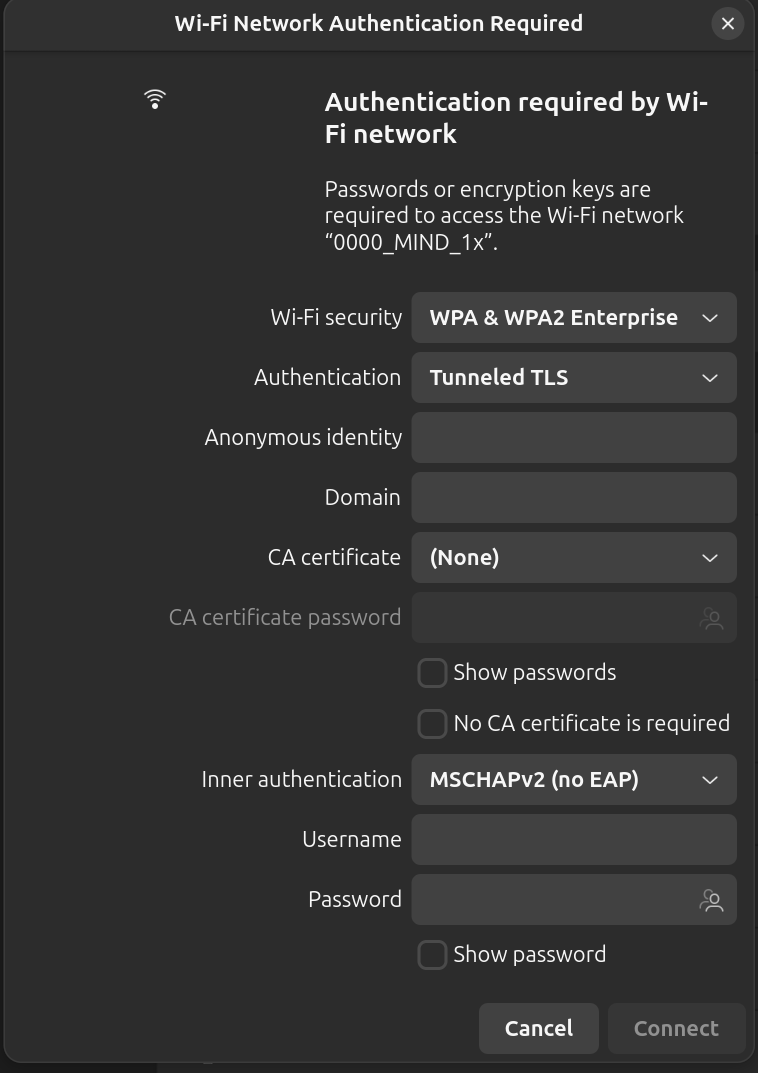
Task: Toggle the Show password checkbox
Action: (432, 955)
